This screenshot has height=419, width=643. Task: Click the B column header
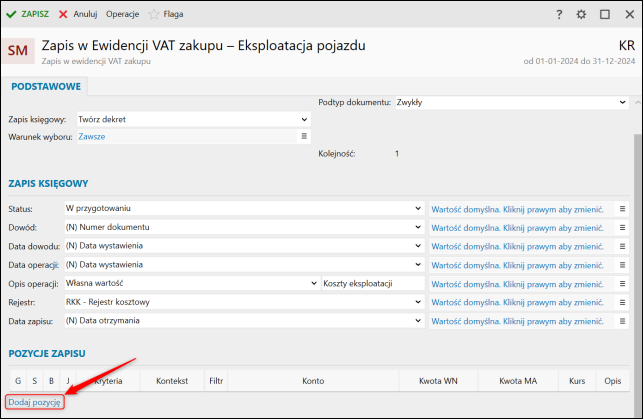tap(51, 381)
